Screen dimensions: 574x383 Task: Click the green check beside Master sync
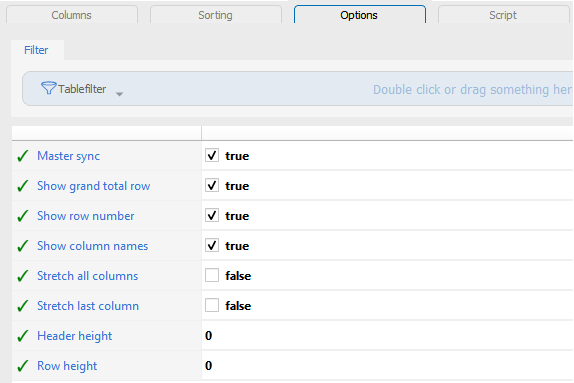pos(23,156)
